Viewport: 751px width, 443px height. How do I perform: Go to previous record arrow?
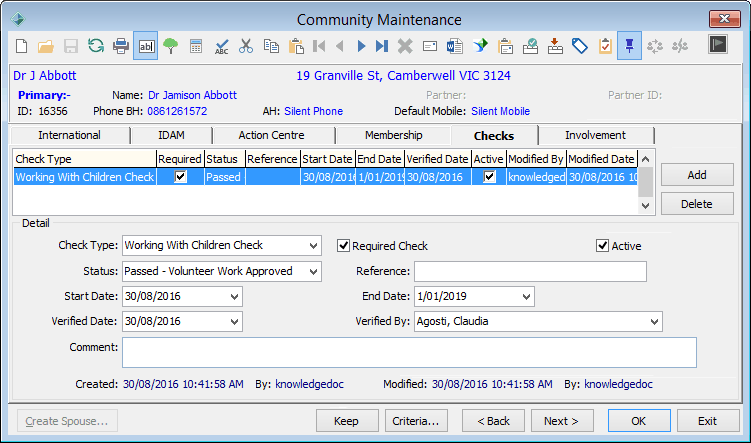coord(340,46)
